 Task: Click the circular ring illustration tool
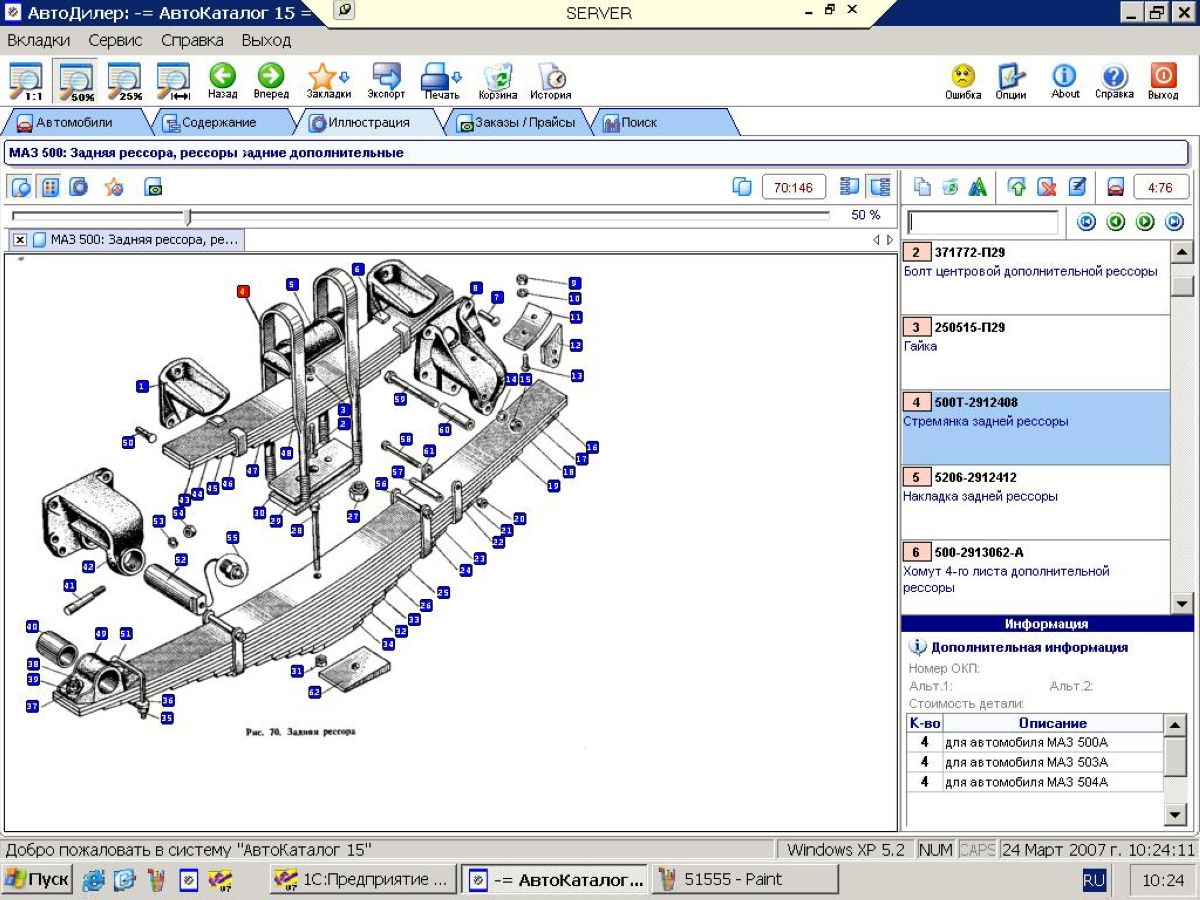pos(79,187)
